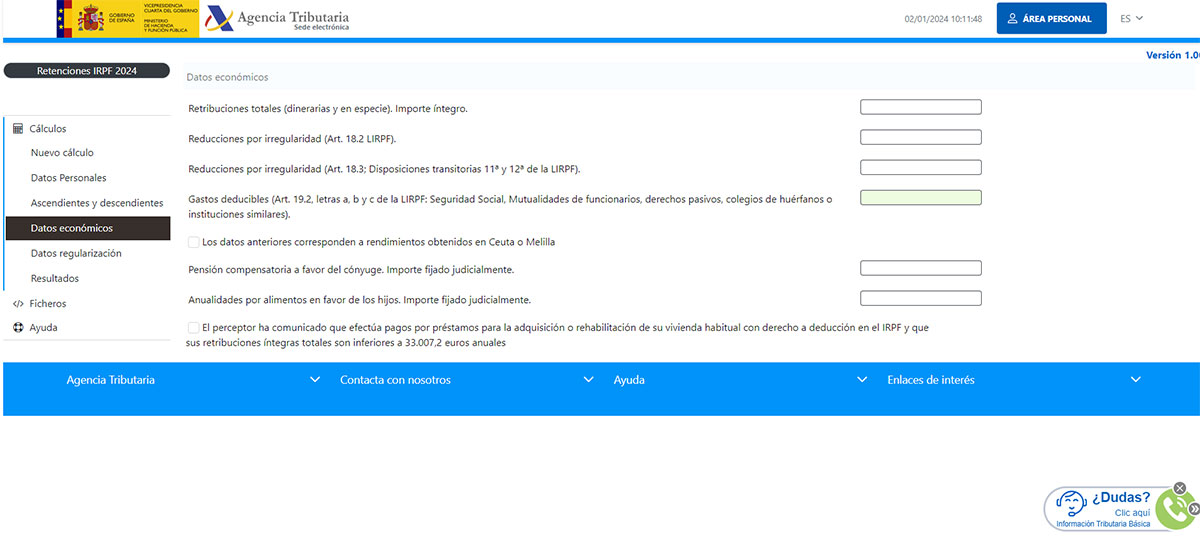Screen dimensions: 1200x558
Task: Close the ¿Dudas? help widget
Action: (x=1179, y=488)
